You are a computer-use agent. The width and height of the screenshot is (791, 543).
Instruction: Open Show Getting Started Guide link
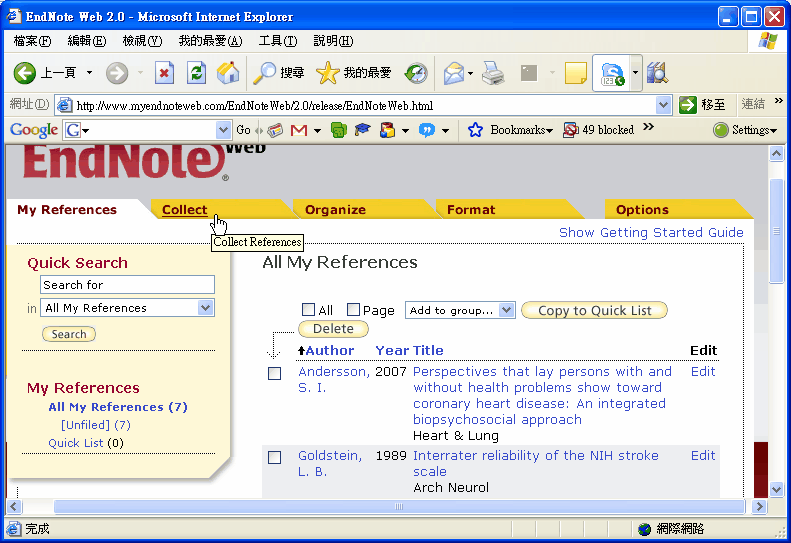click(651, 233)
